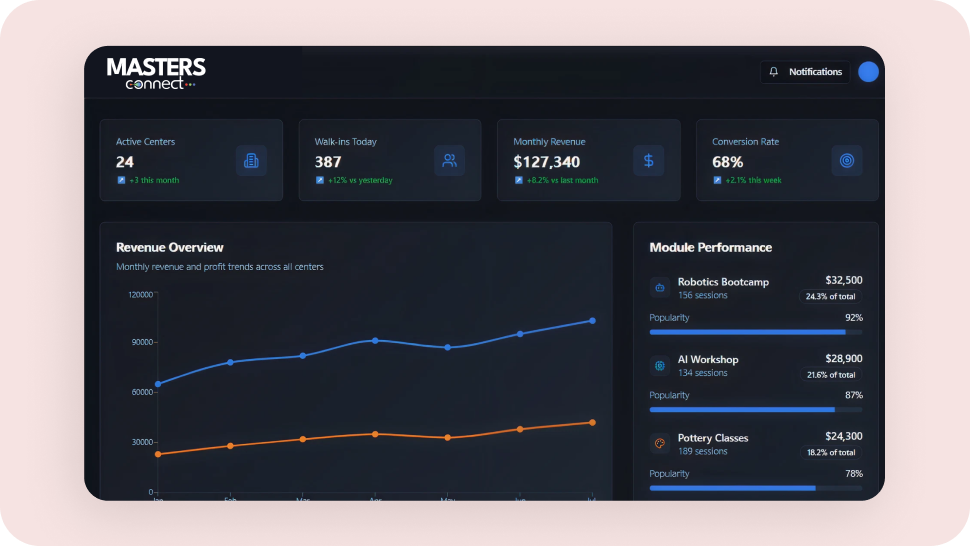Screen dimensions: 970x546
Task: Open the Notifications button
Action: [805, 72]
